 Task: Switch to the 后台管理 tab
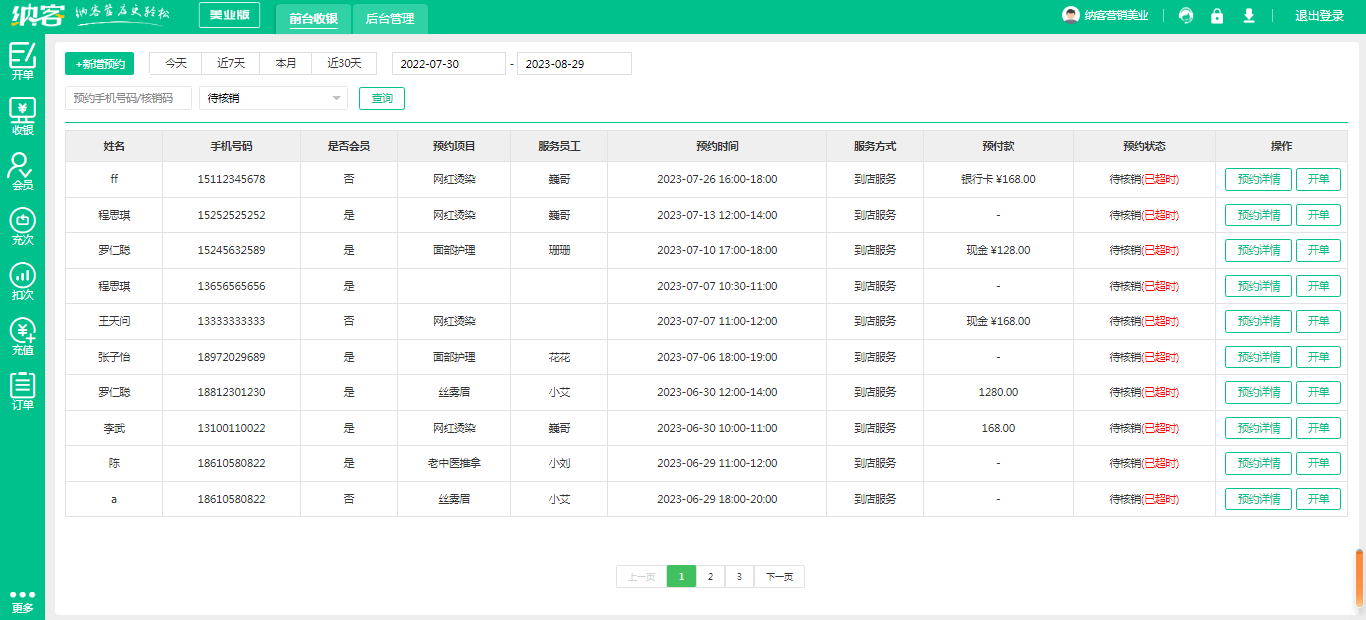tap(390, 18)
